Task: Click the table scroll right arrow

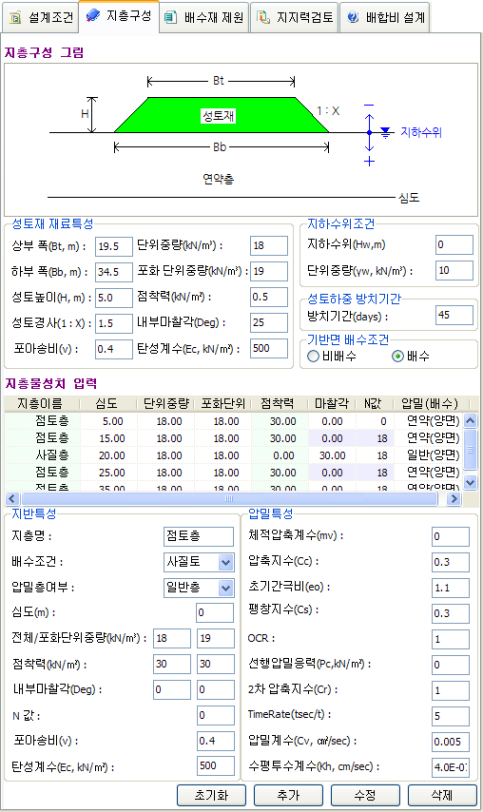Action: pos(453,499)
